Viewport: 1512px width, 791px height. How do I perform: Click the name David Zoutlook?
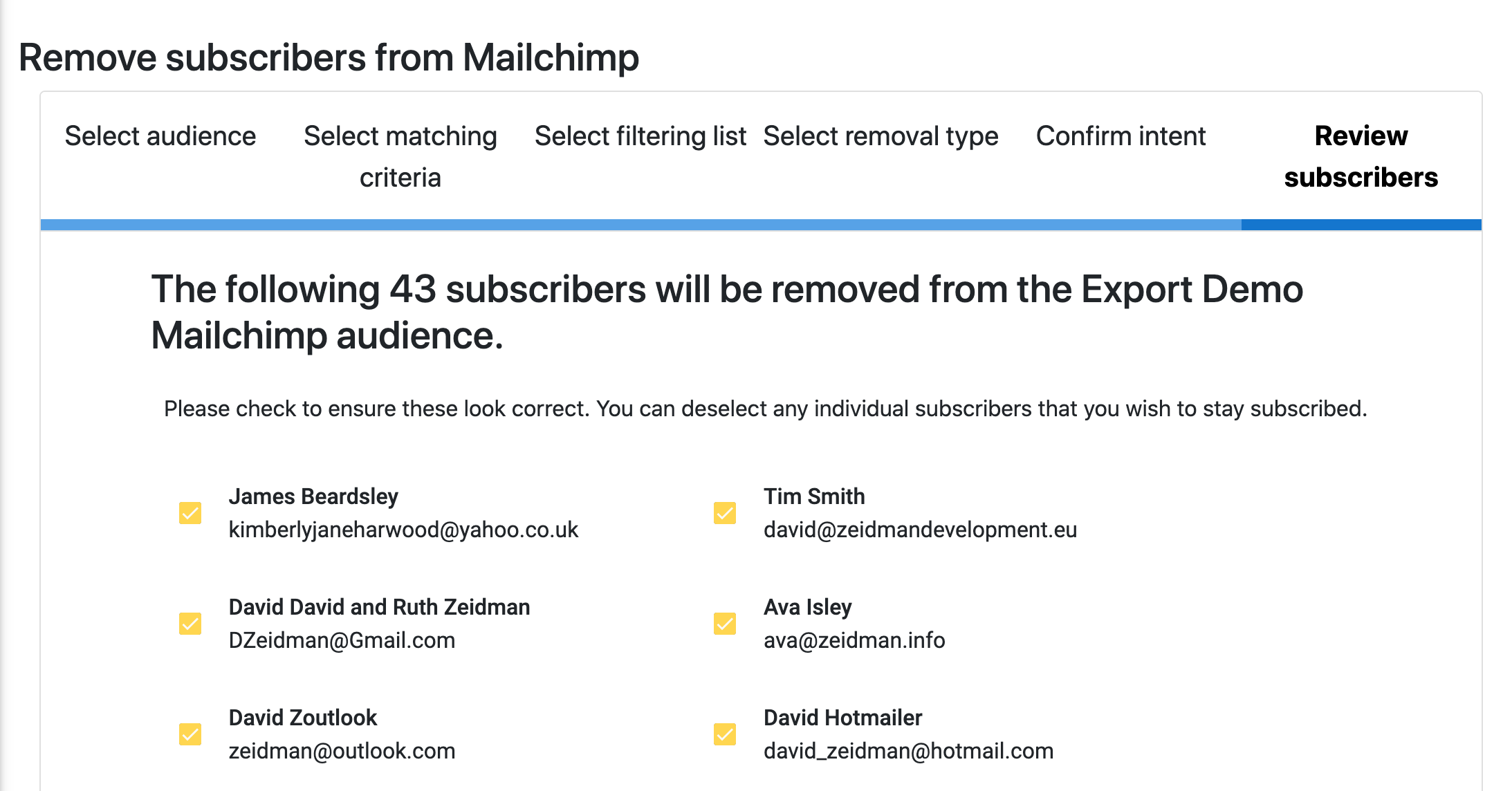[303, 718]
